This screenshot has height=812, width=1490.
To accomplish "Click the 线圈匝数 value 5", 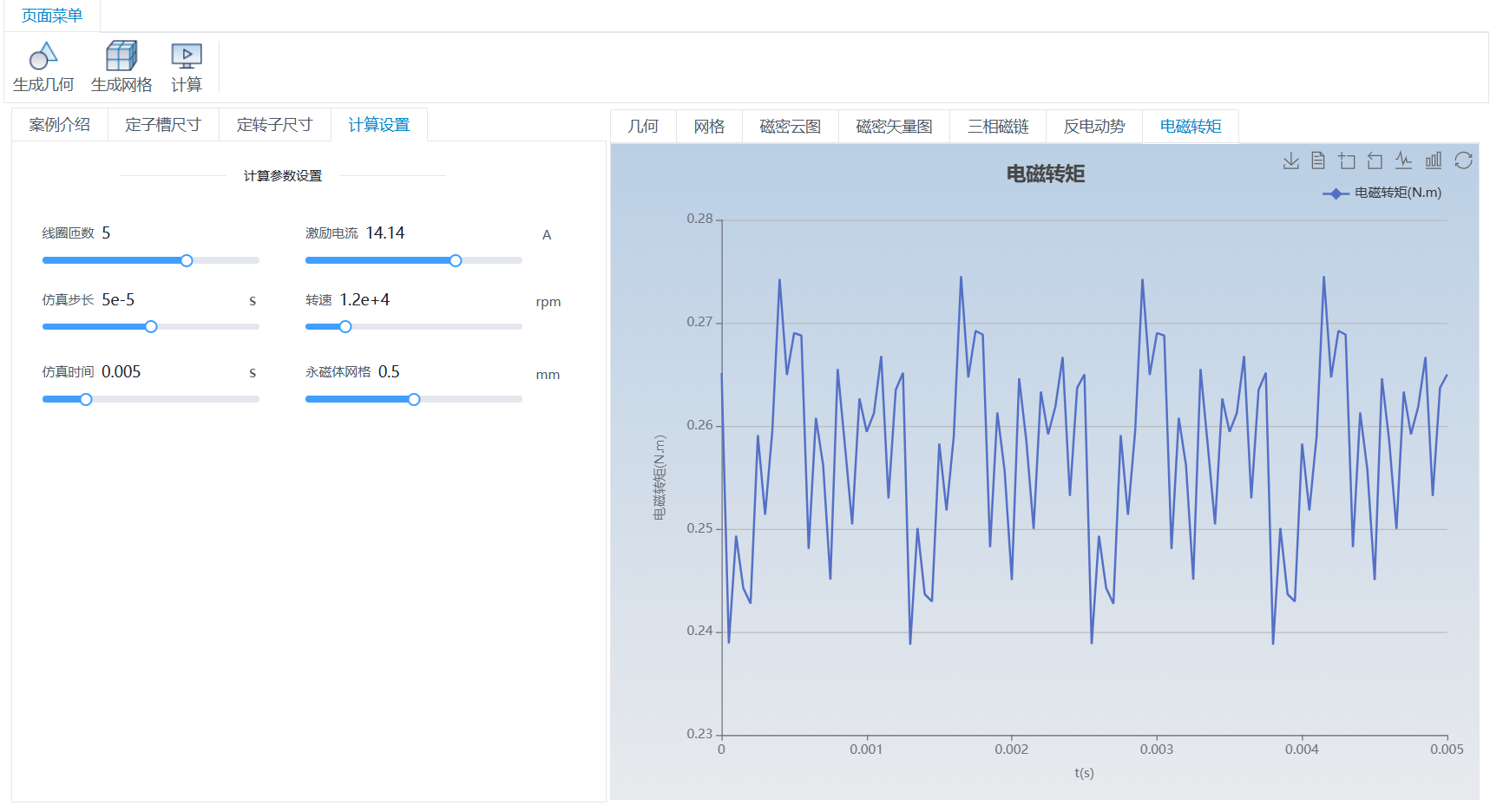I will click(106, 232).
